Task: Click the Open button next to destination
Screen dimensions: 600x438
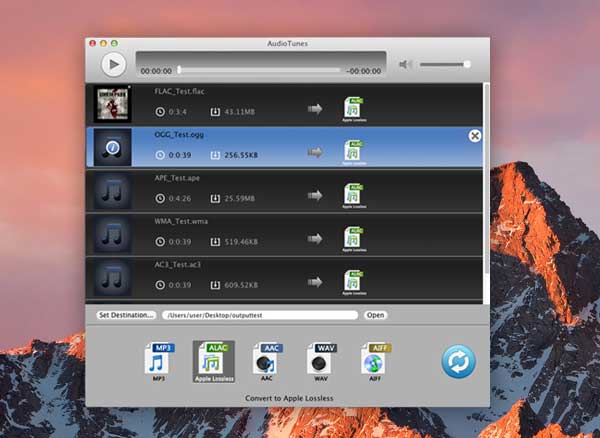Action: tap(375, 315)
